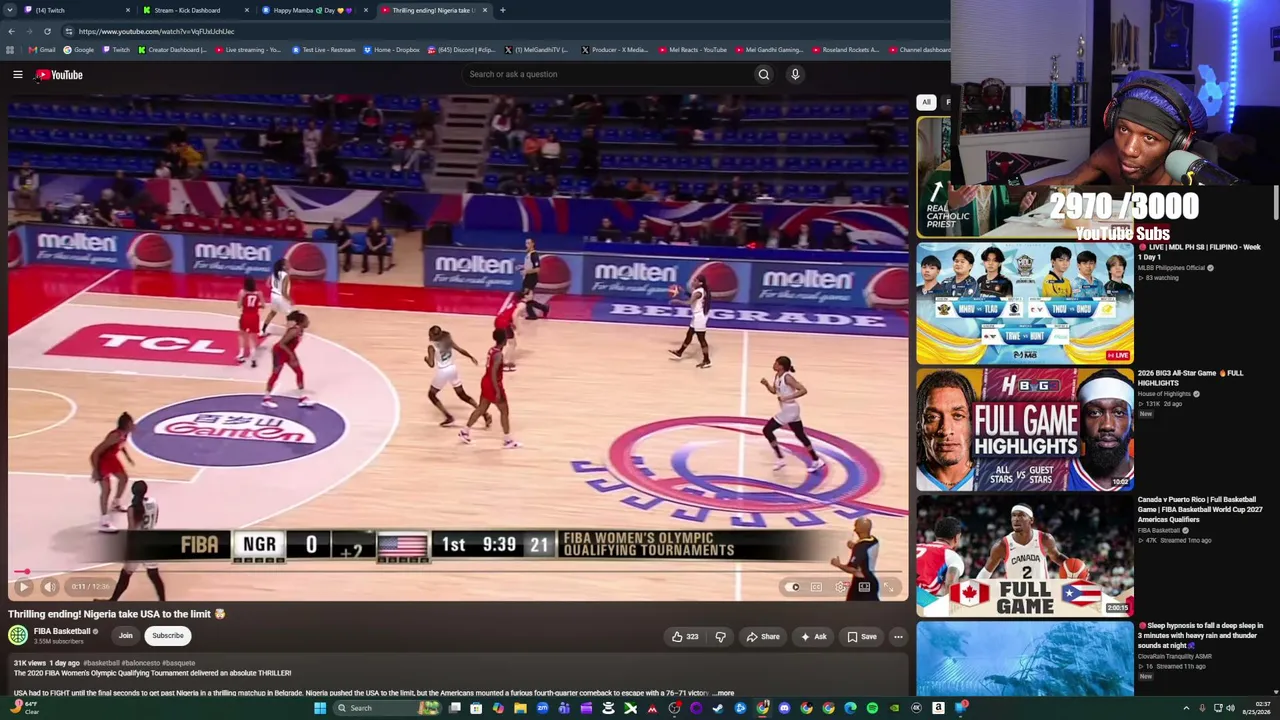Reload the page with the refresh icon
The image size is (1280, 720).
coord(47,31)
